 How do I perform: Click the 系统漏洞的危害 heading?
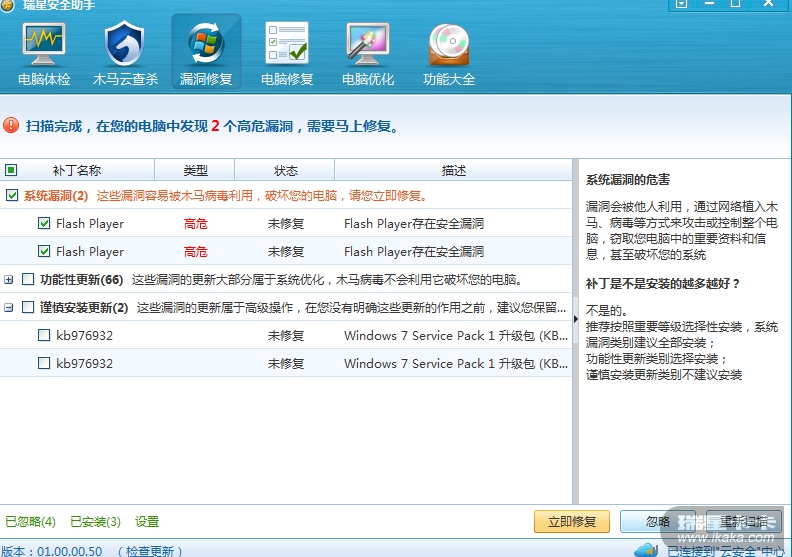pos(628,179)
